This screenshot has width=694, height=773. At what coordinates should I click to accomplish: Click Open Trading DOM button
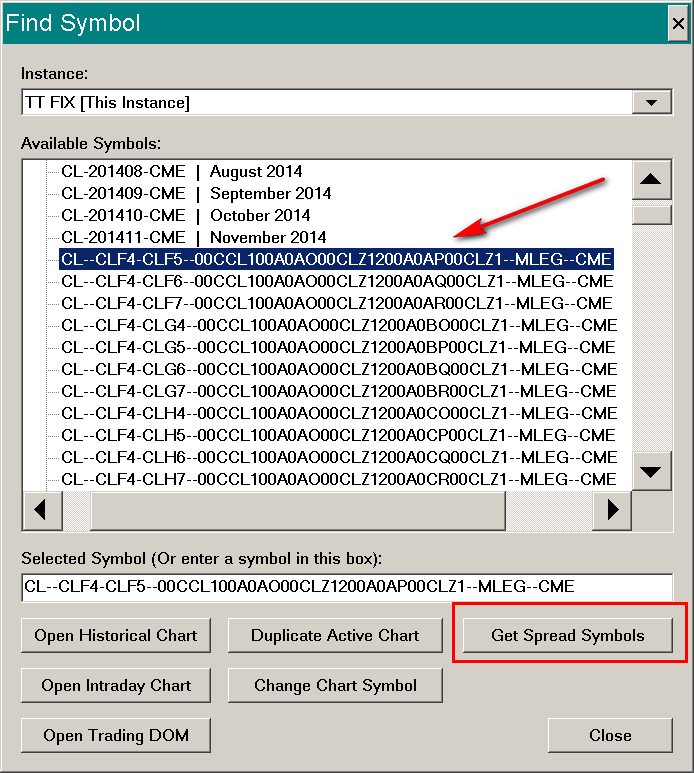pyautogui.click(x=116, y=736)
